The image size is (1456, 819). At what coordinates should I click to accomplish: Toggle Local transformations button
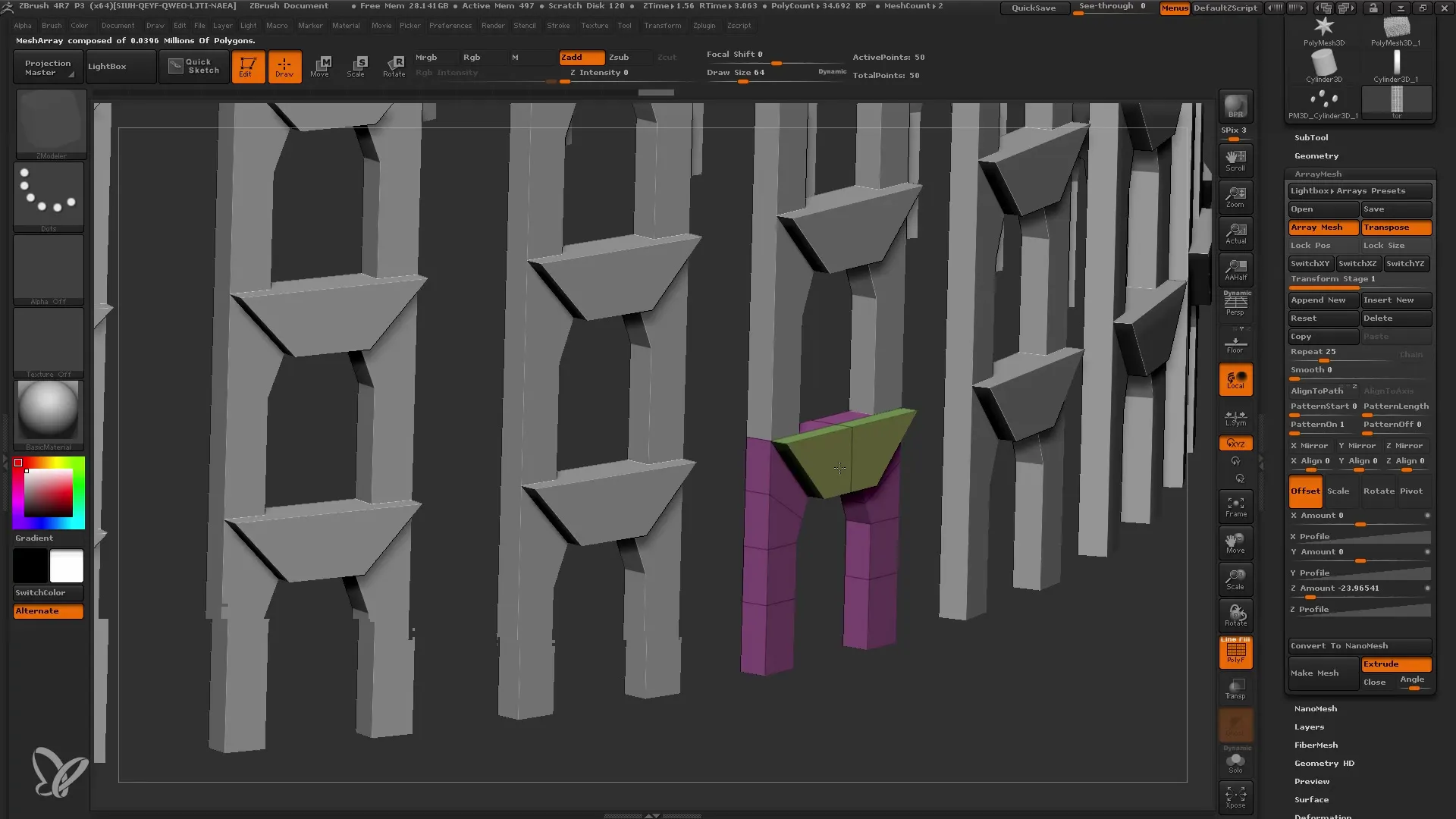[1235, 380]
